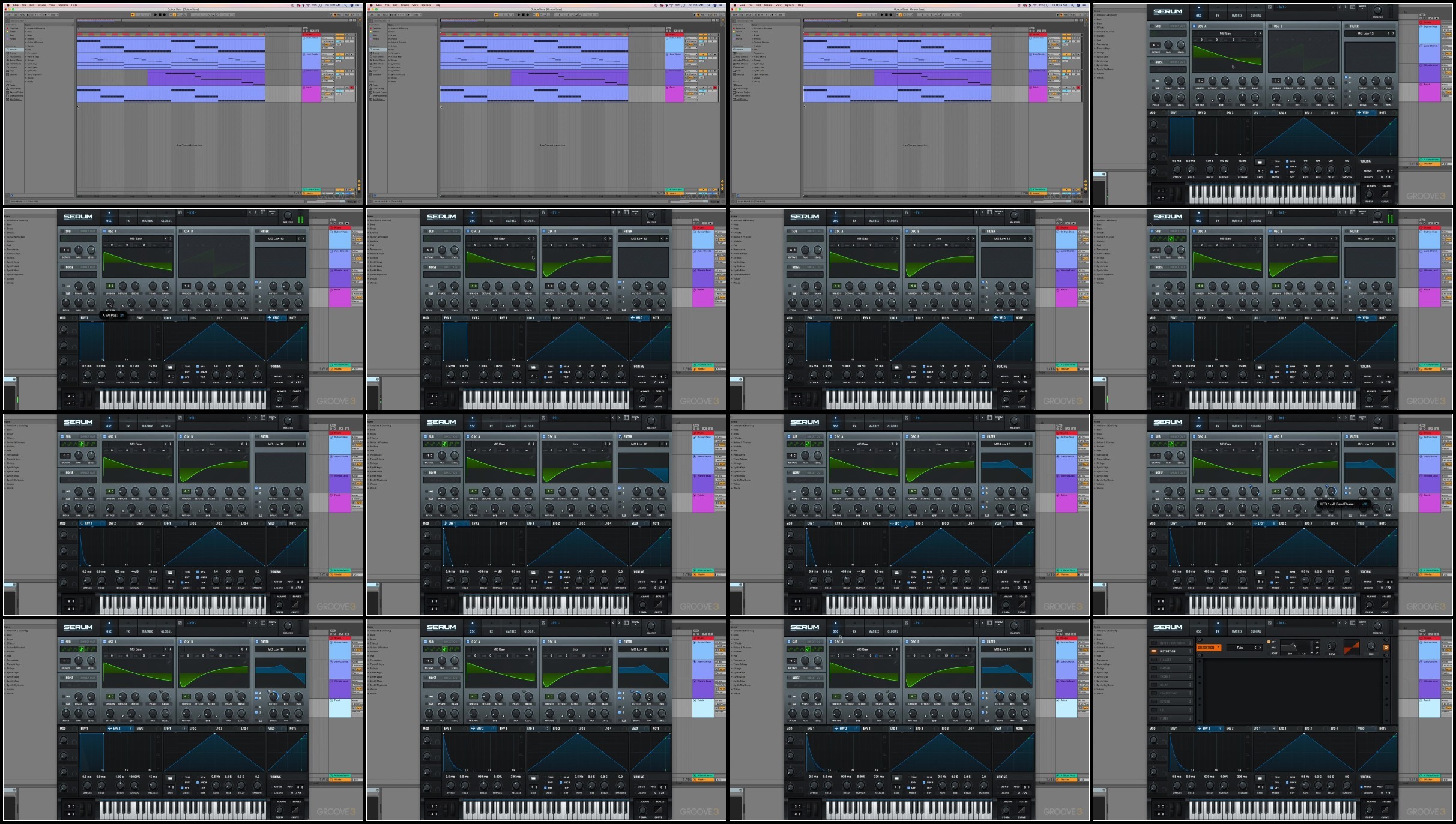Select OFF filter mode in distortion module
The image size is (1456, 824).
(1272, 642)
